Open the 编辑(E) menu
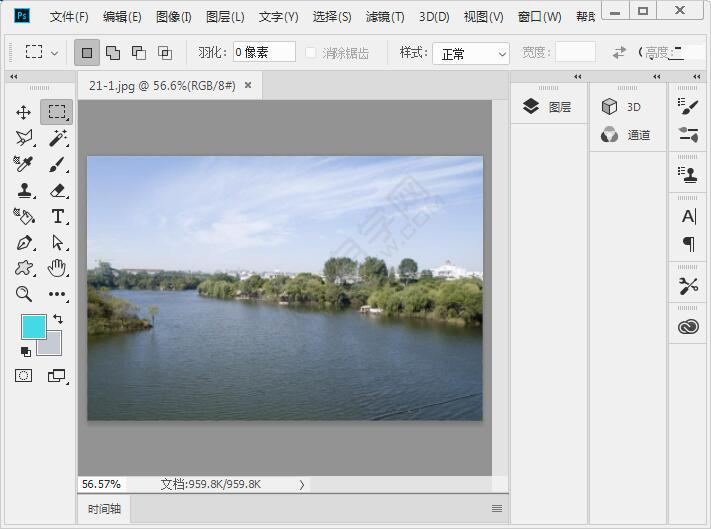Image resolution: width=711 pixels, height=529 pixels. pyautogui.click(x=122, y=17)
